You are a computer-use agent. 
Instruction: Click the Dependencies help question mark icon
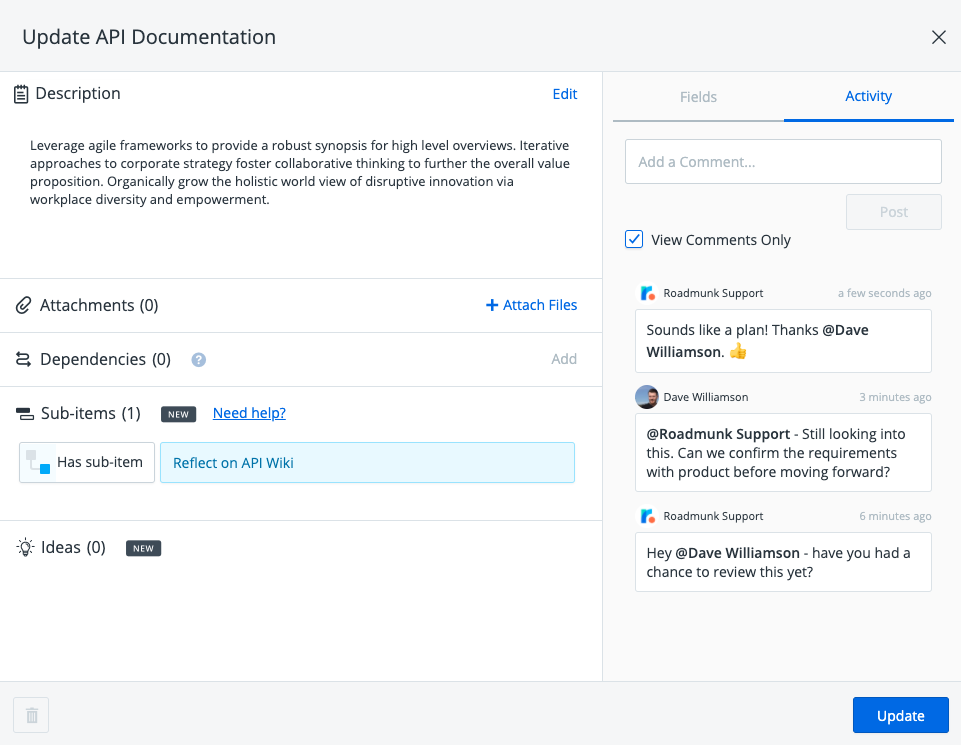[x=198, y=359]
